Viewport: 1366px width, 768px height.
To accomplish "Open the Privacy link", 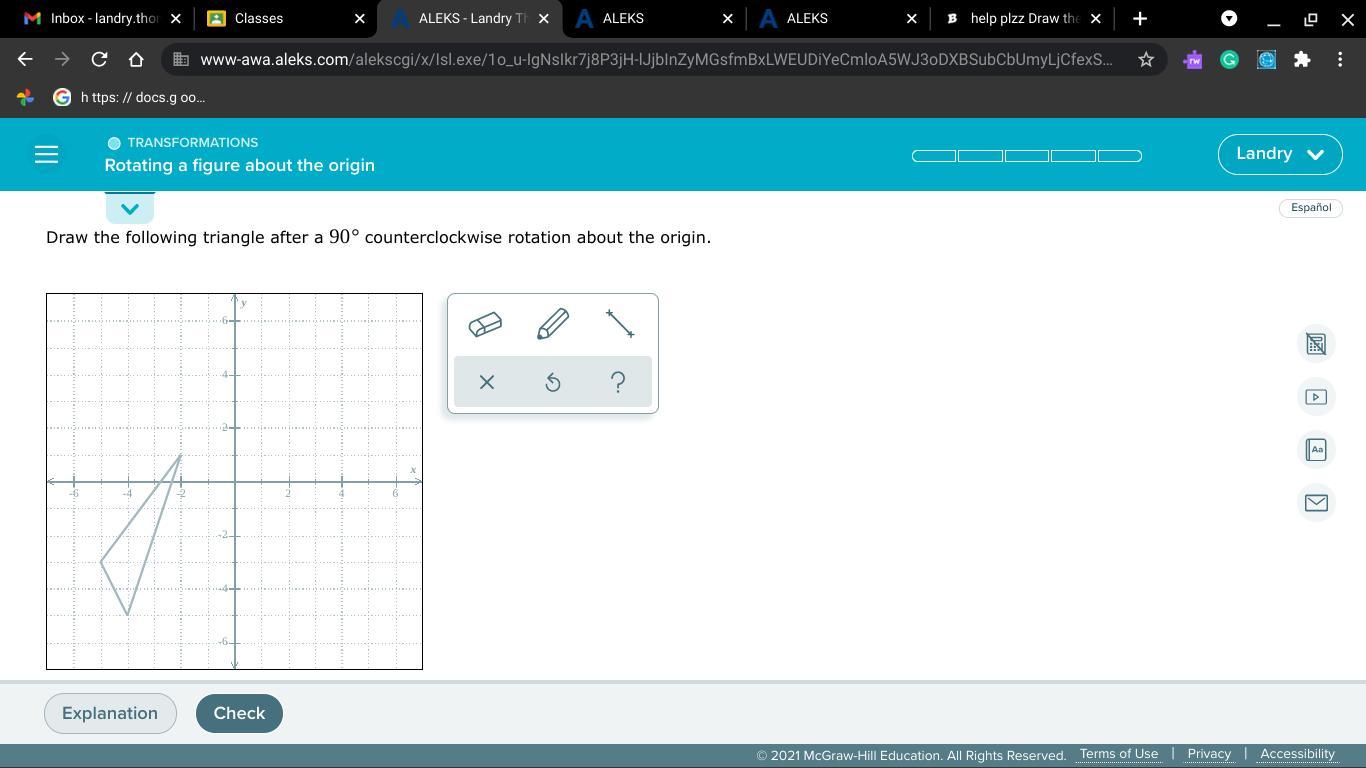I will (x=1209, y=754).
